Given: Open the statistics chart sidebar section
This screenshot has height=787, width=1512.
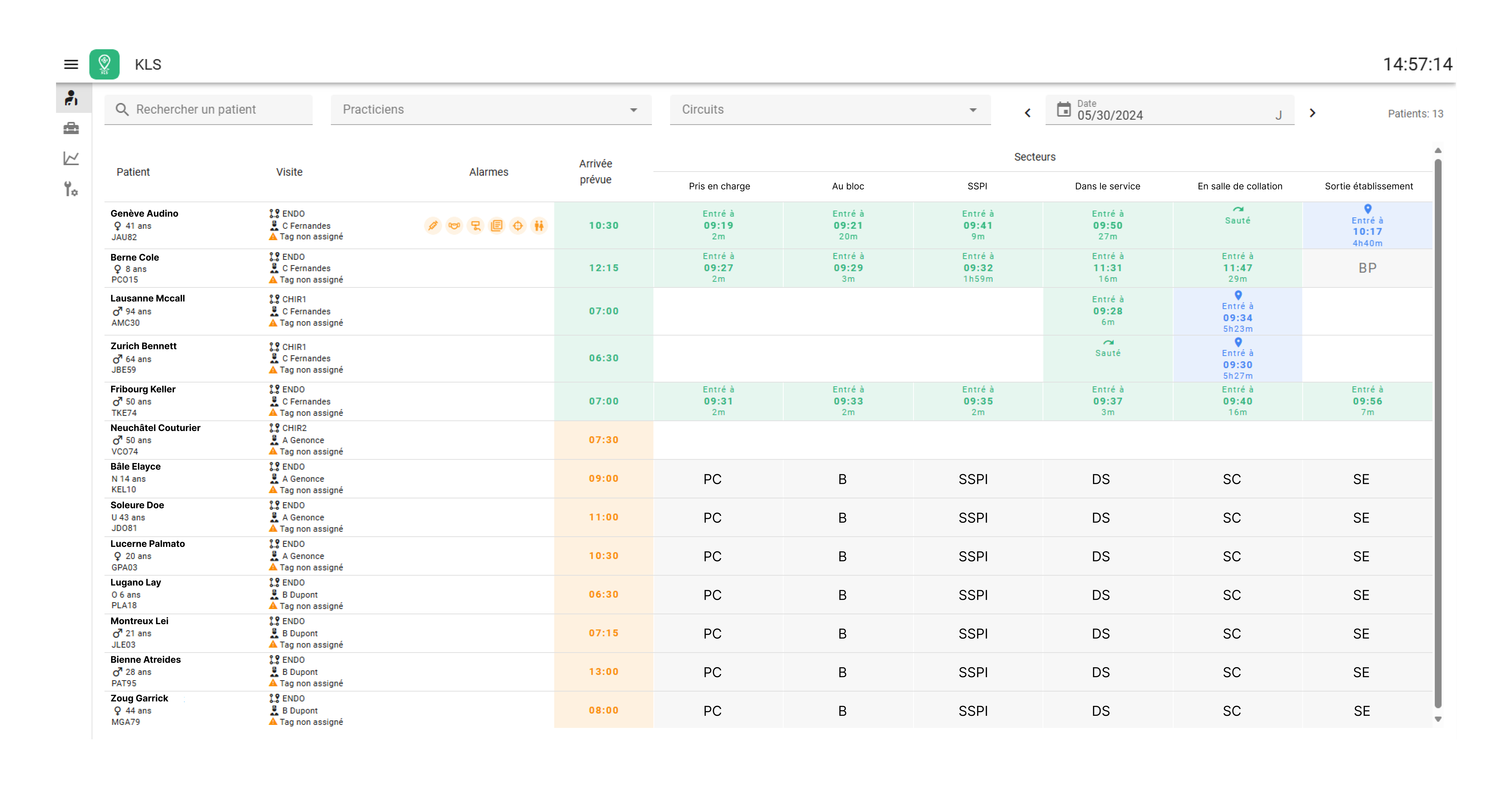Looking at the screenshot, I should (x=71, y=158).
